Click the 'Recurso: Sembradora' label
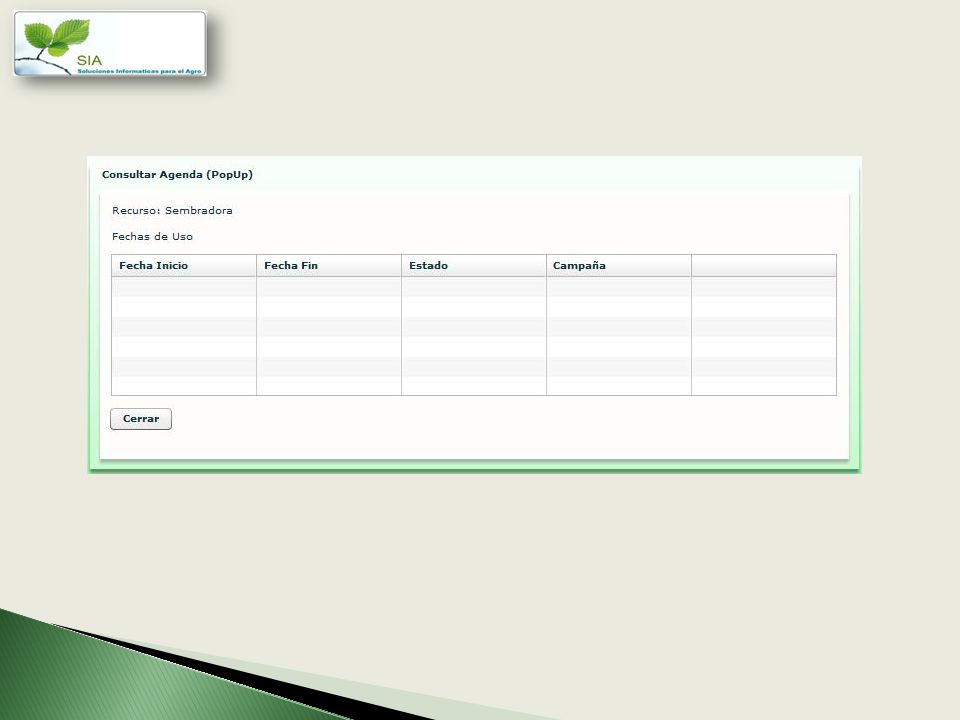Image resolution: width=960 pixels, height=720 pixels. (x=172, y=211)
